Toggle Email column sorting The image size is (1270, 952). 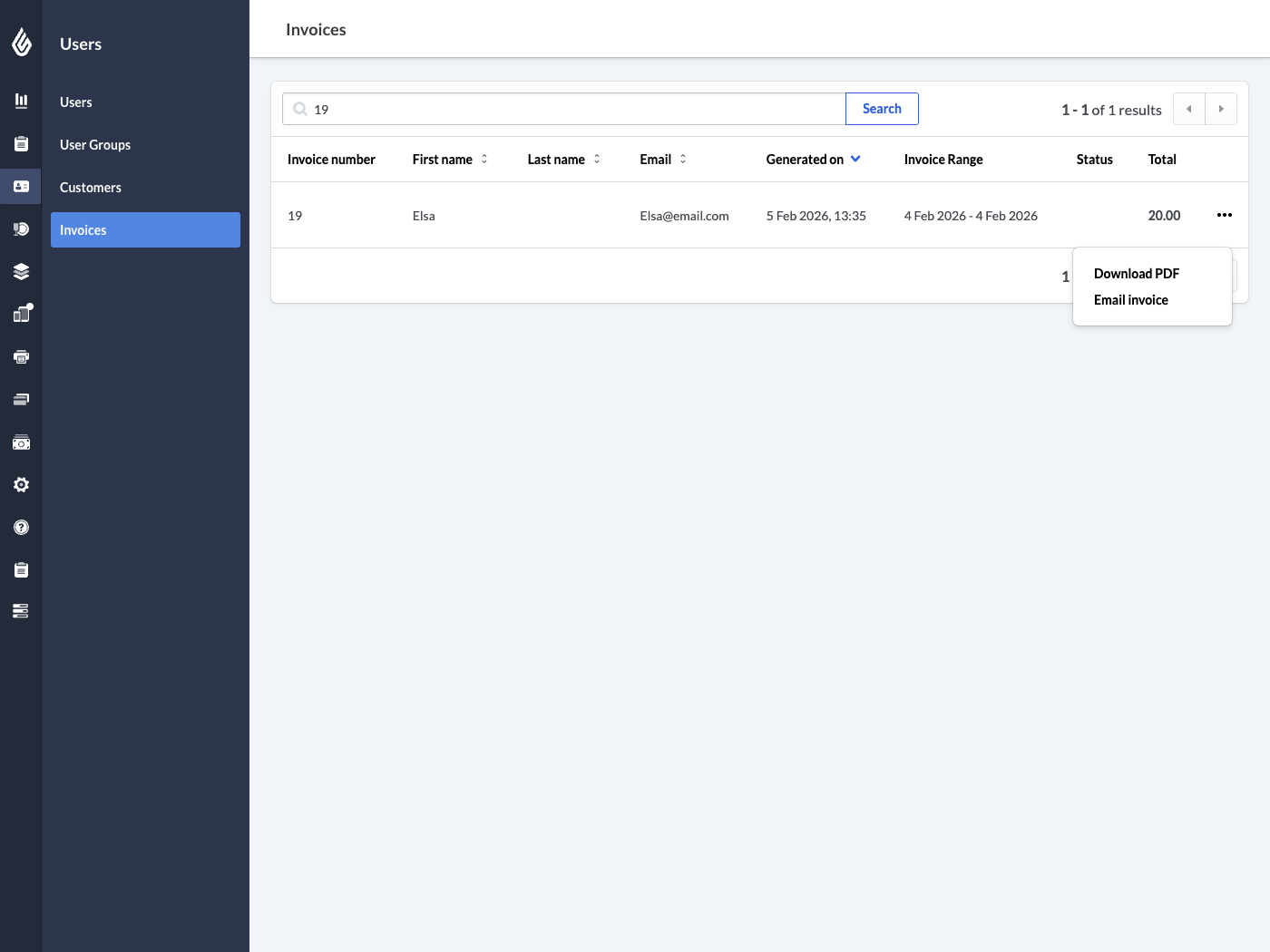[680, 159]
